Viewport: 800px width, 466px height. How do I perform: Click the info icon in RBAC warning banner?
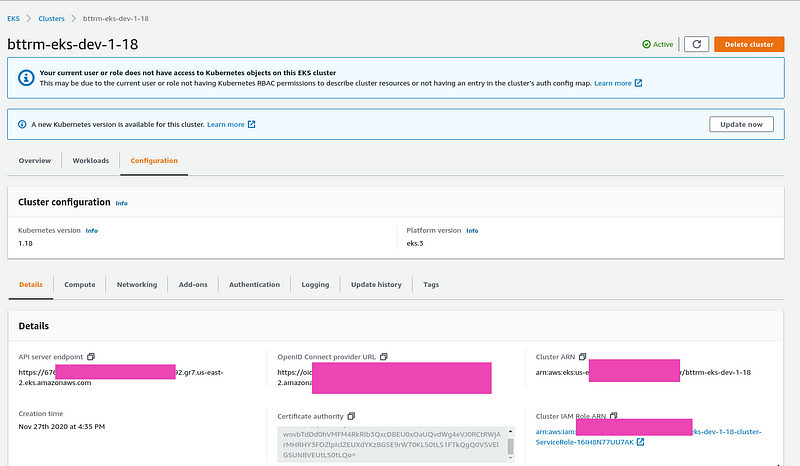pyautogui.click(x=26, y=78)
